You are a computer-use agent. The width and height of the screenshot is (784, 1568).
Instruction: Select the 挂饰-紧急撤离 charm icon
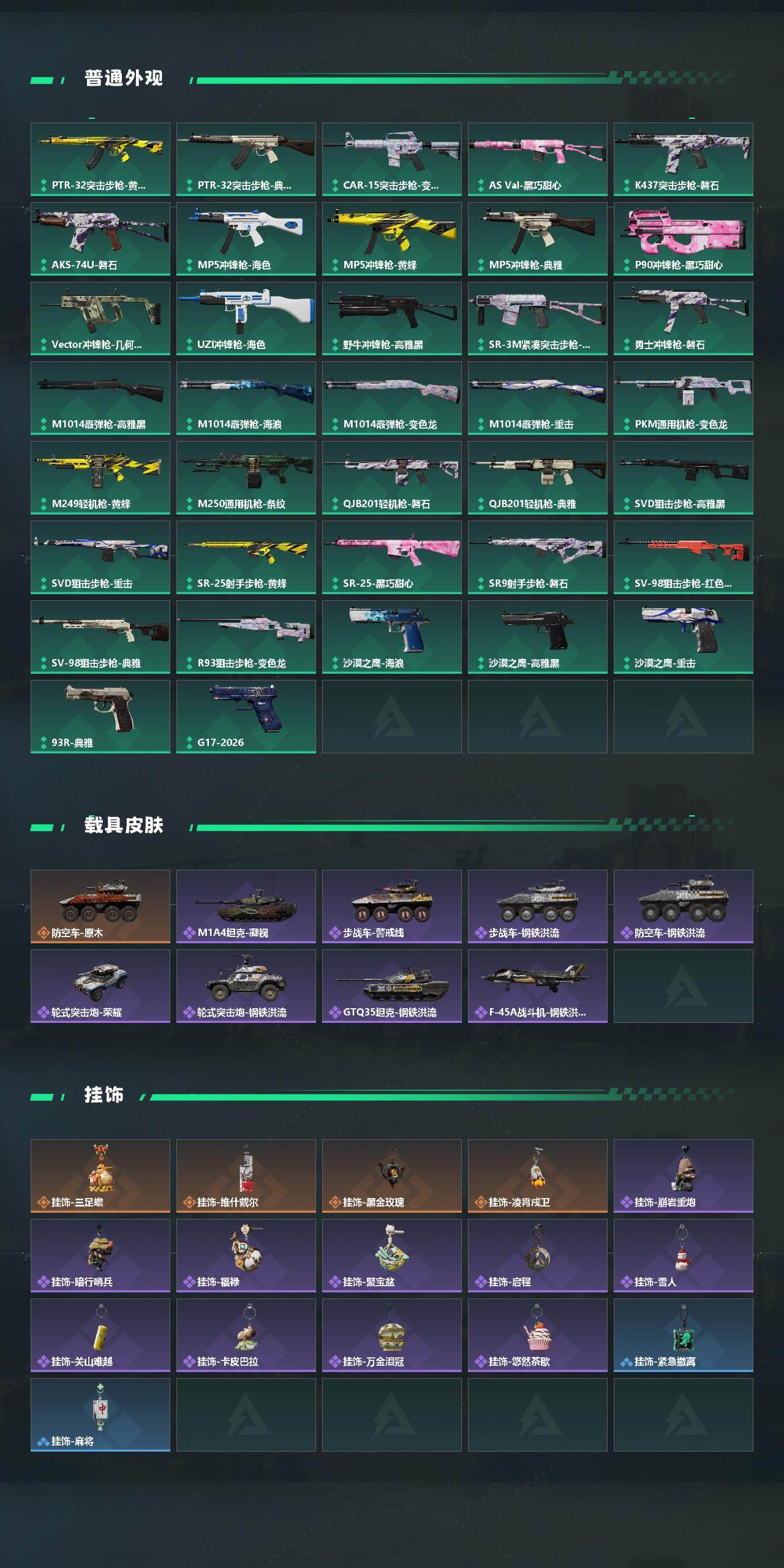click(684, 1335)
